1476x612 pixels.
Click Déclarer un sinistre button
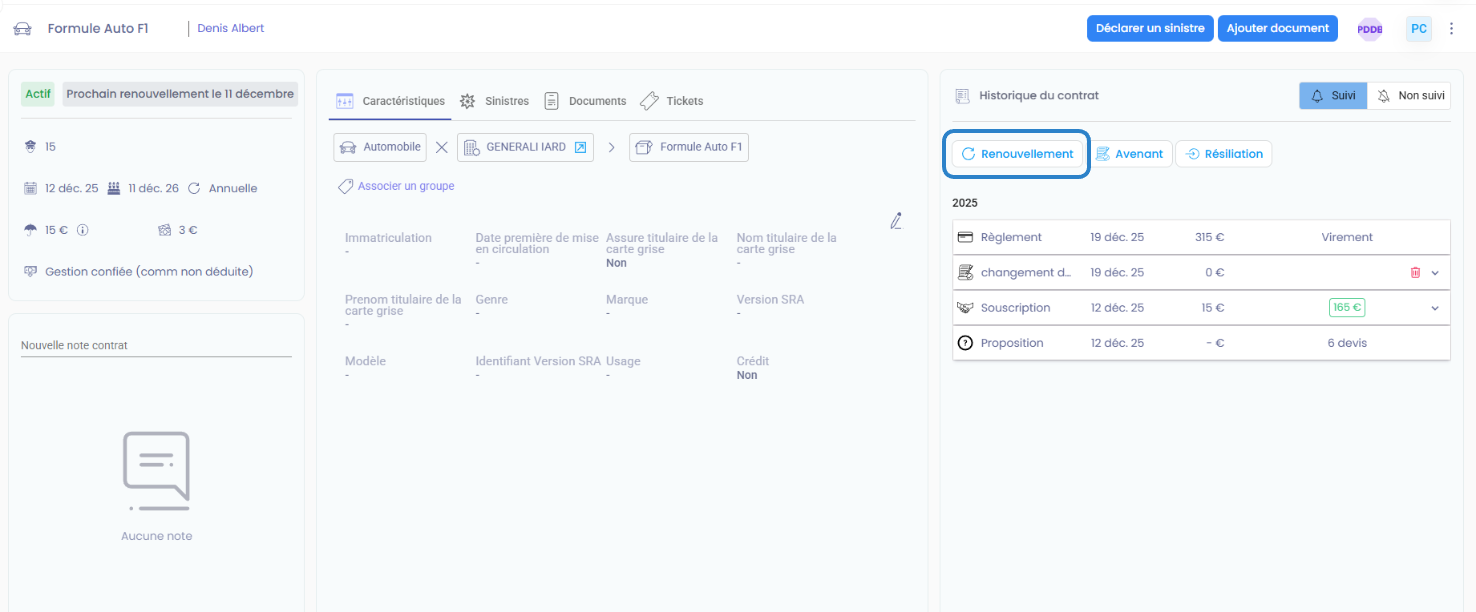click(1150, 28)
